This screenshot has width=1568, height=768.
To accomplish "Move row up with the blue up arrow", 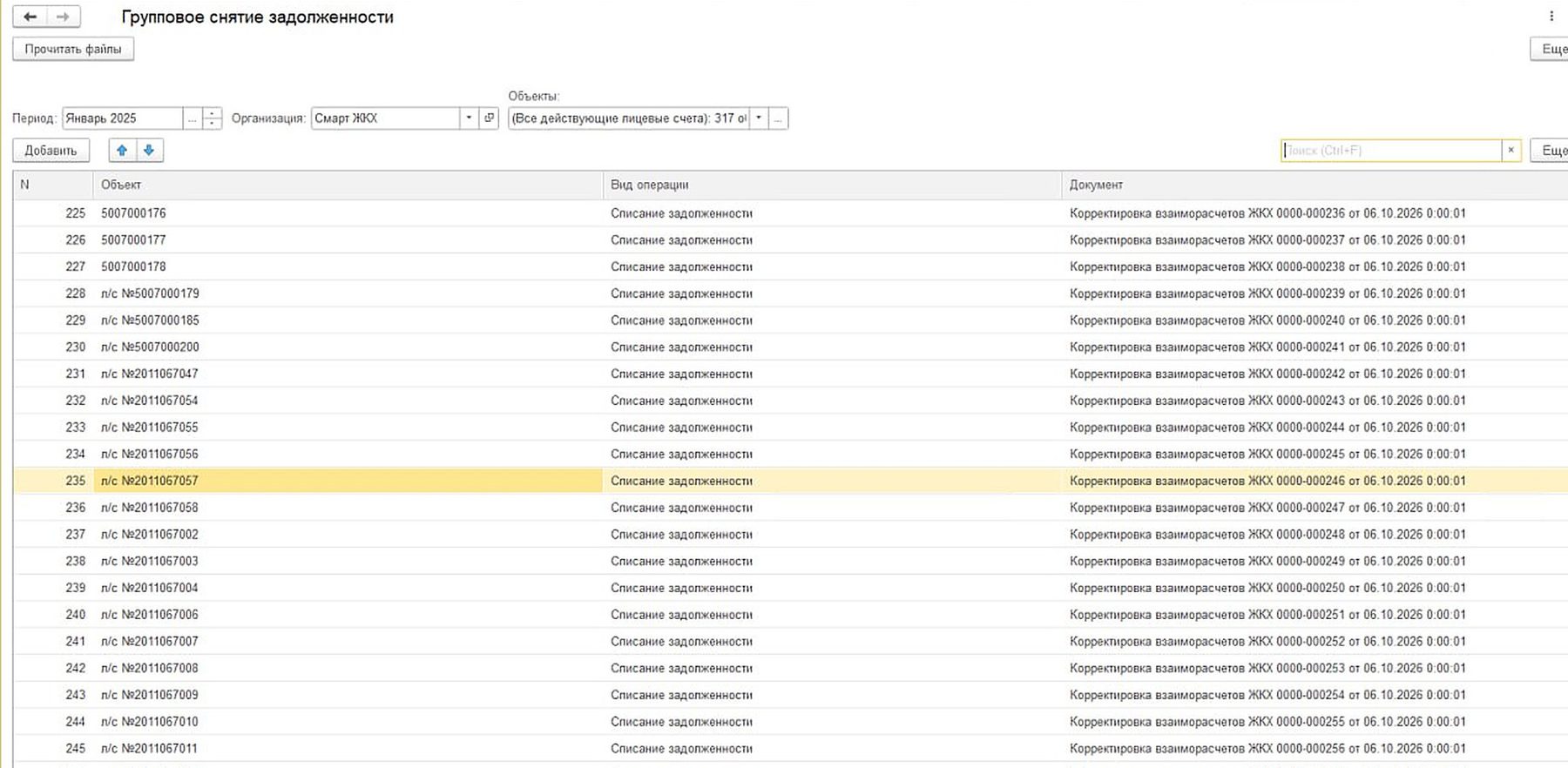I will click(122, 151).
